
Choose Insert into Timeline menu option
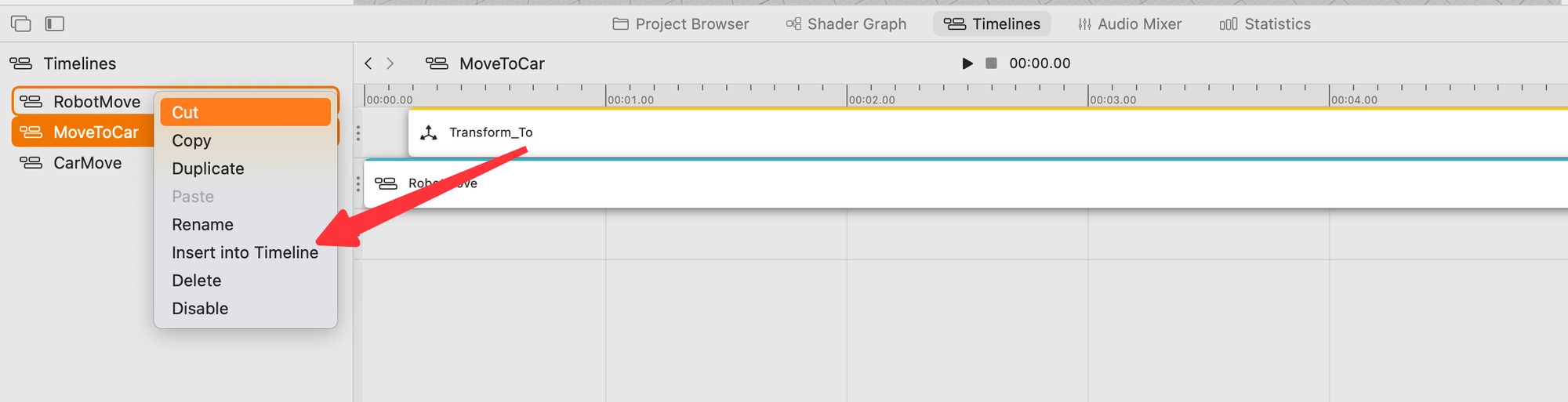click(245, 252)
